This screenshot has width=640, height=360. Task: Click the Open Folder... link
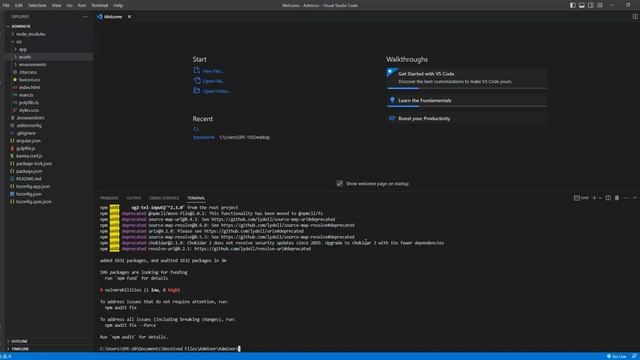[x=217, y=91]
